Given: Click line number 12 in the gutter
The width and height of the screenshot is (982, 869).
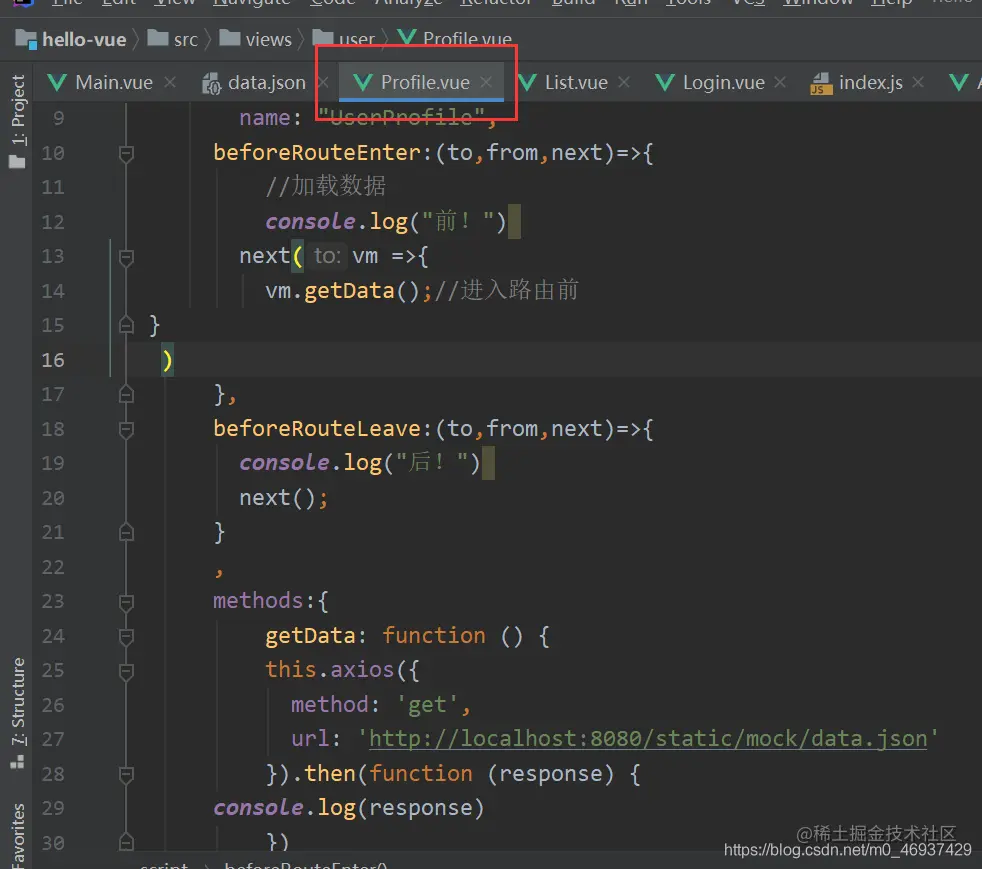Looking at the screenshot, I should tap(53, 222).
